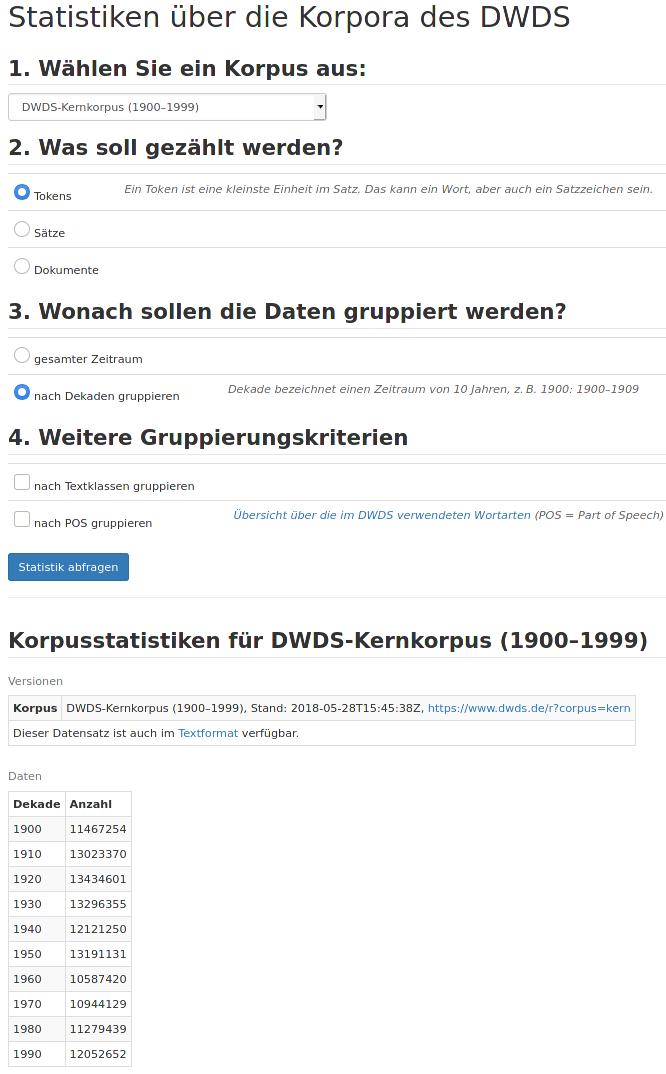The image size is (666, 1074).
Task: Click the Versionen table caption
Action: [36, 681]
